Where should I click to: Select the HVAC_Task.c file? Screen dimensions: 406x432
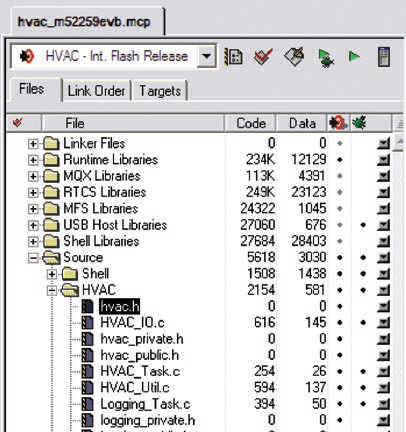(x=140, y=371)
